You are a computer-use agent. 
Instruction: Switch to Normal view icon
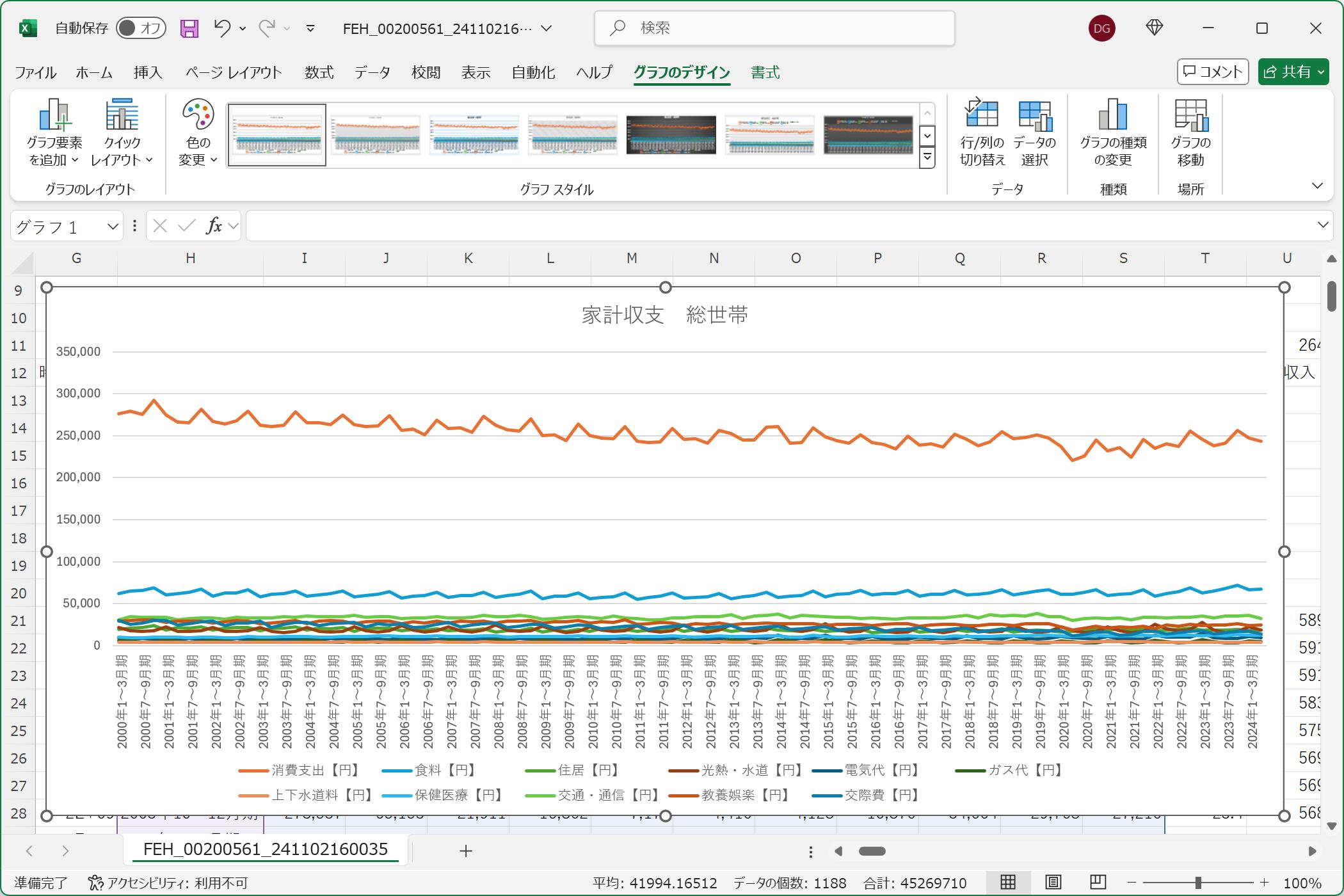coord(1008,883)
